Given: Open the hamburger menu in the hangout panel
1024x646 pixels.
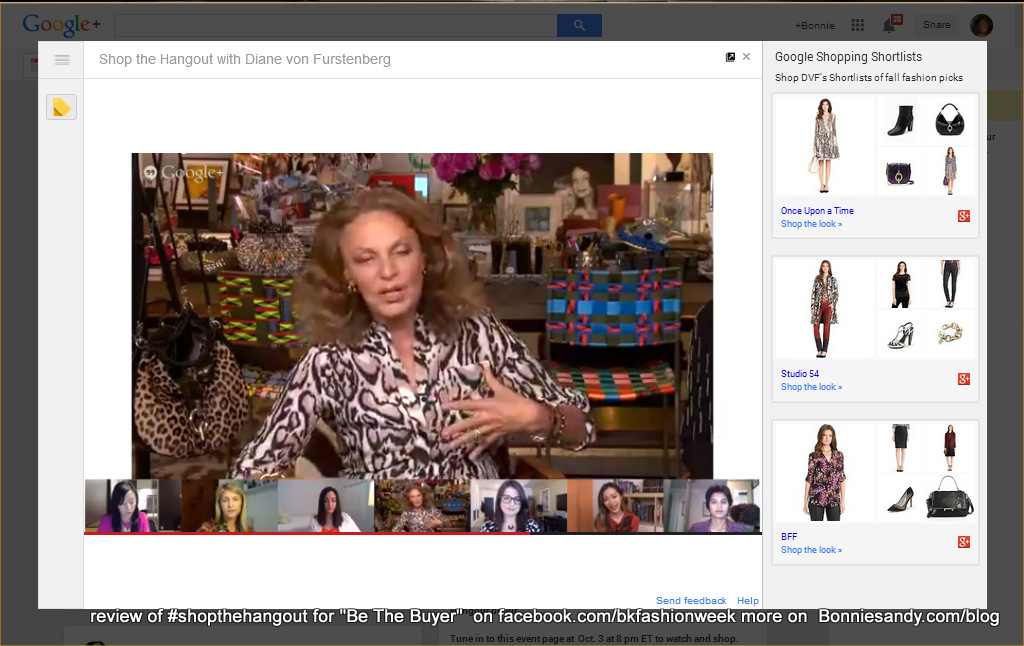Looking at the screenshot, I should 62,60.
